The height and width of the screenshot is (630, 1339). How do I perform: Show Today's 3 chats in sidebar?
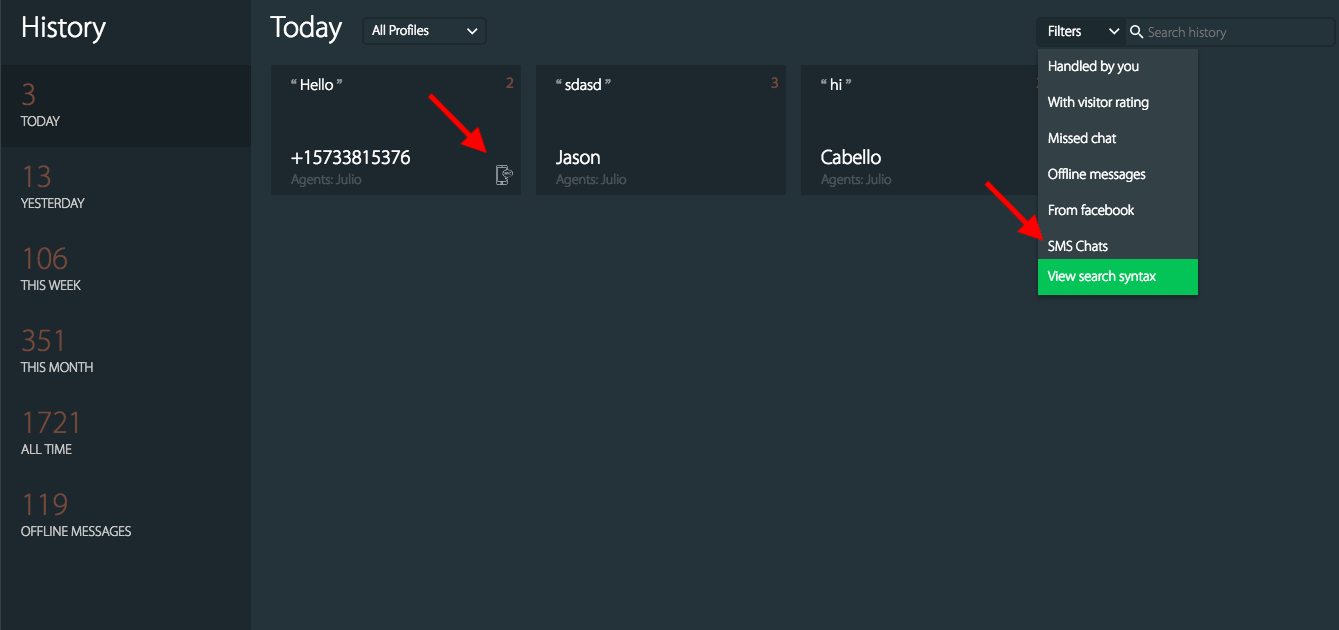click(125, 106)
